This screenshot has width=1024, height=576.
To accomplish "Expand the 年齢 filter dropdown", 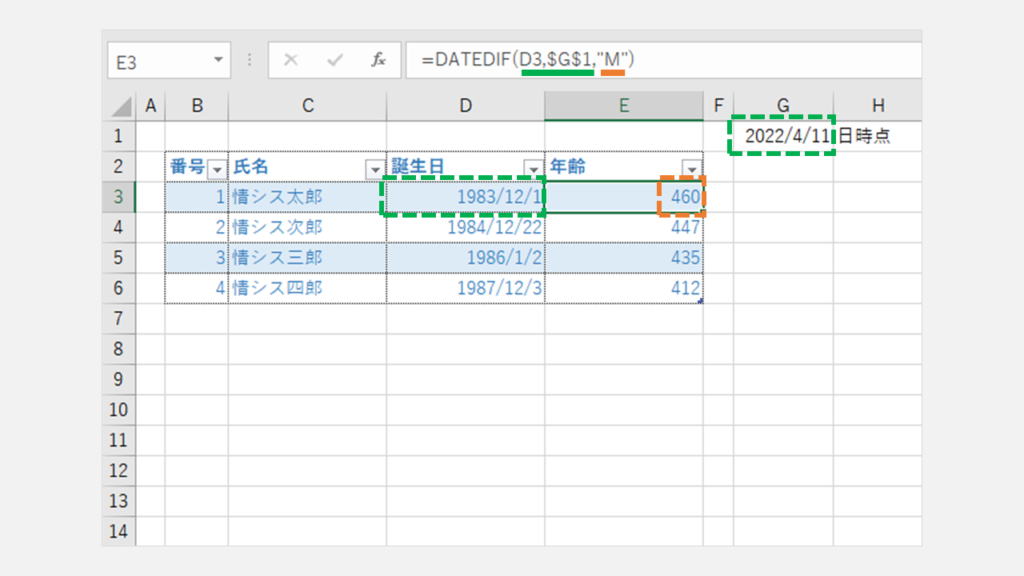I will [691, 168].
